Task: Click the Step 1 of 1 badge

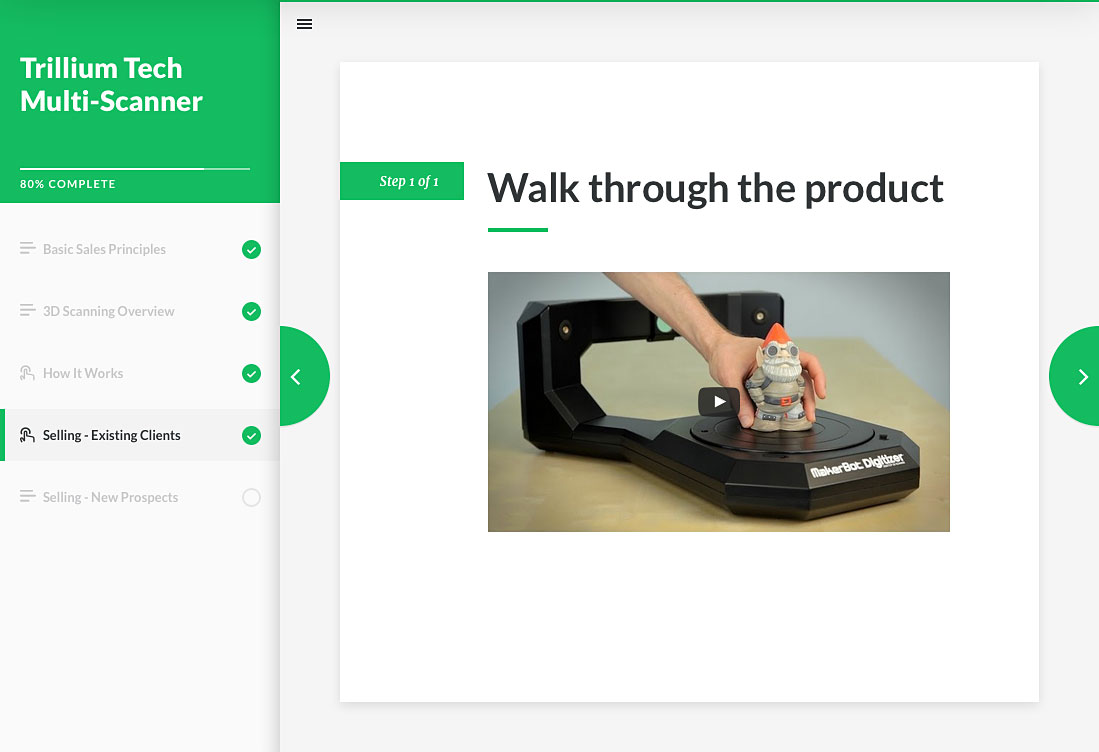Action: [x=402, y=181]
